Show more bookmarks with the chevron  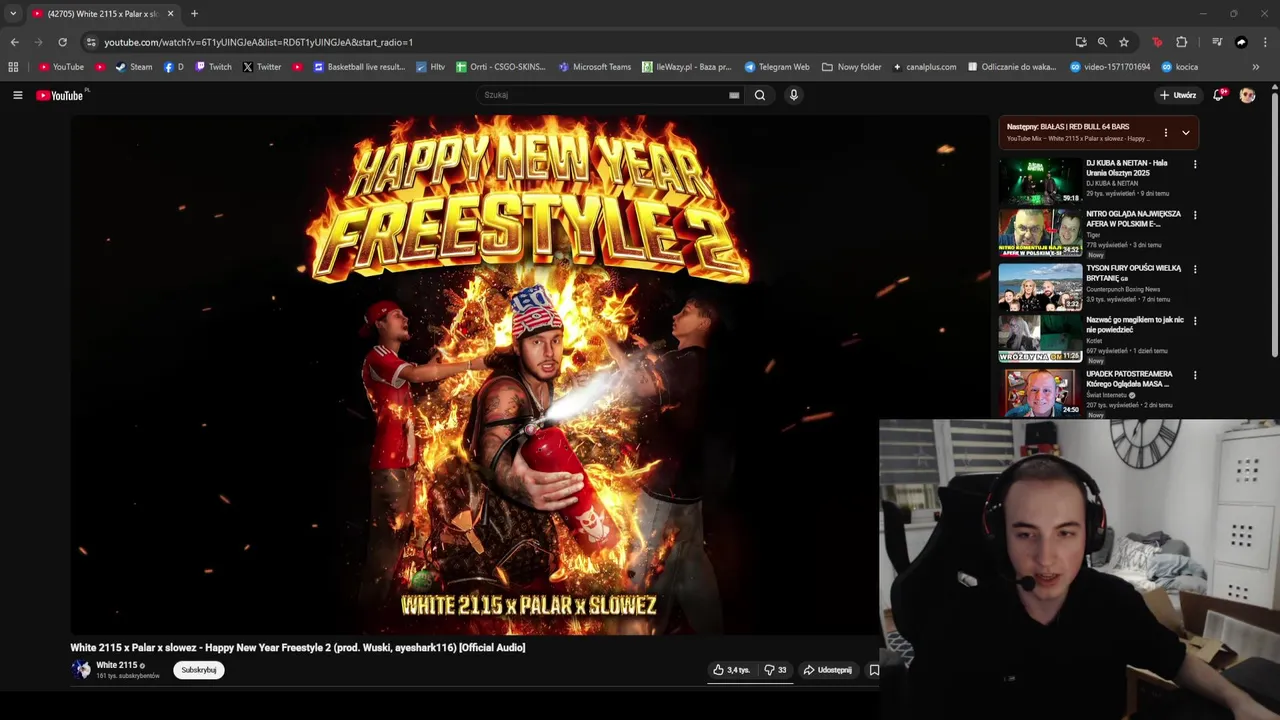1256,67
